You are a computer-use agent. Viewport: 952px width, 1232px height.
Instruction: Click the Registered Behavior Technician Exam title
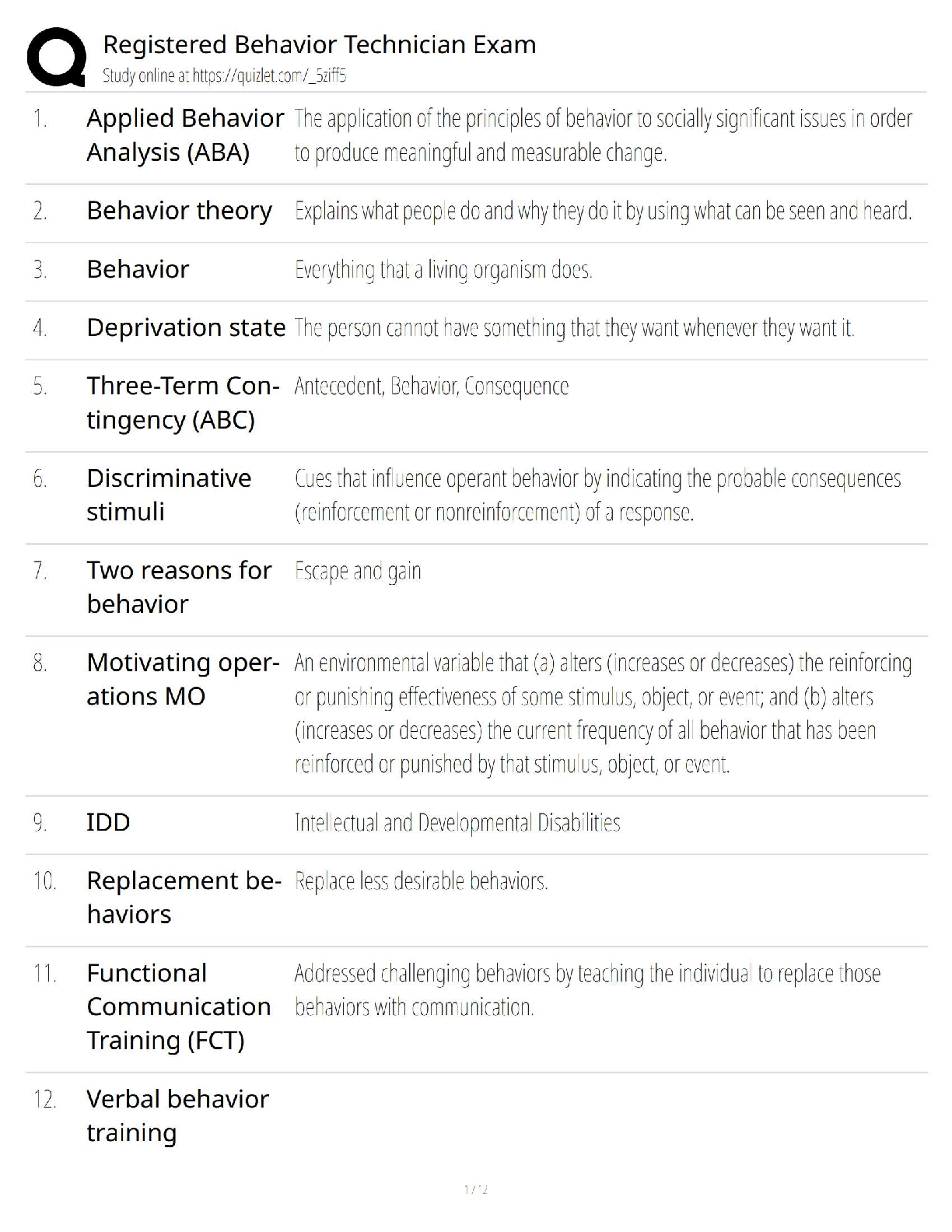point(319,45)
